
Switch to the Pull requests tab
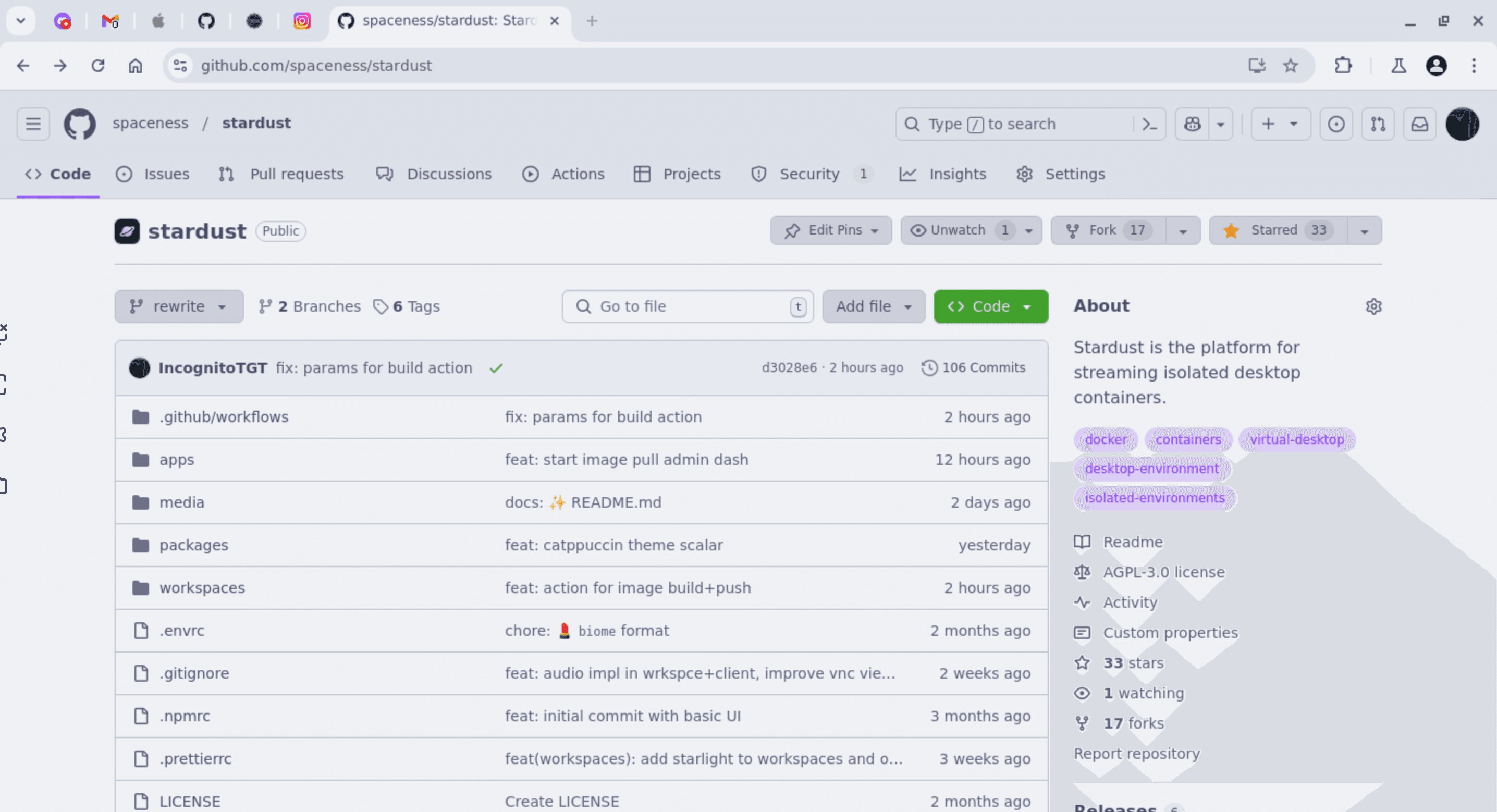tap(281, 174)
